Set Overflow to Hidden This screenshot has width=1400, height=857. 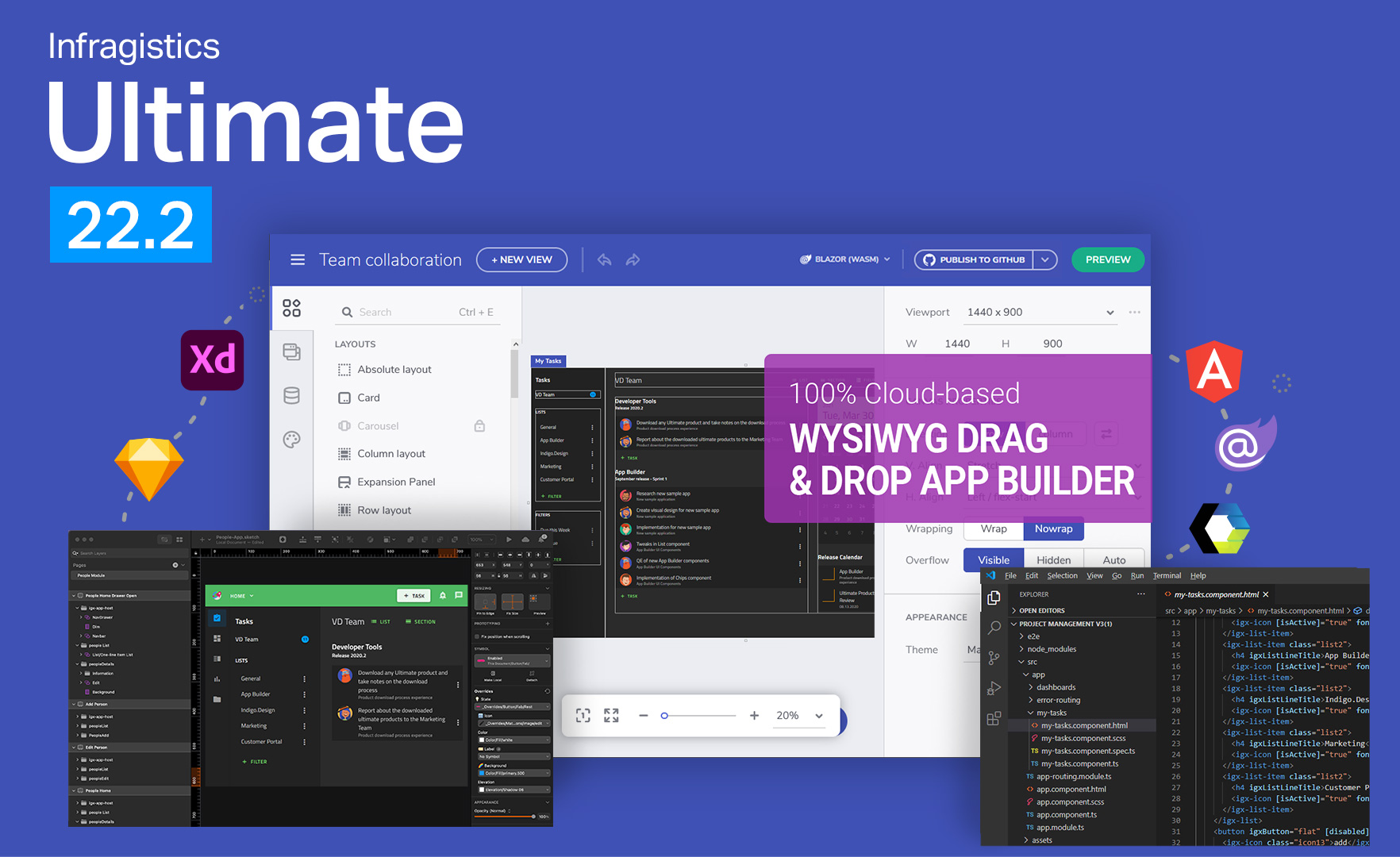1053,560
